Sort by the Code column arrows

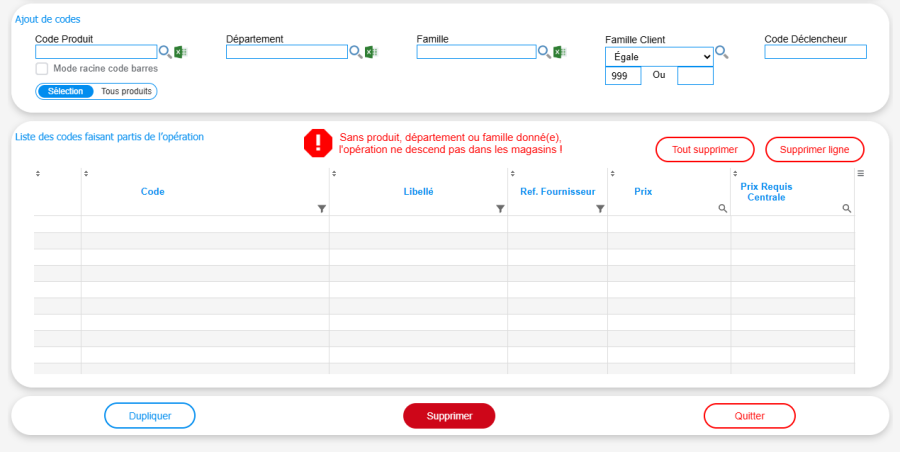coord(87,174)
